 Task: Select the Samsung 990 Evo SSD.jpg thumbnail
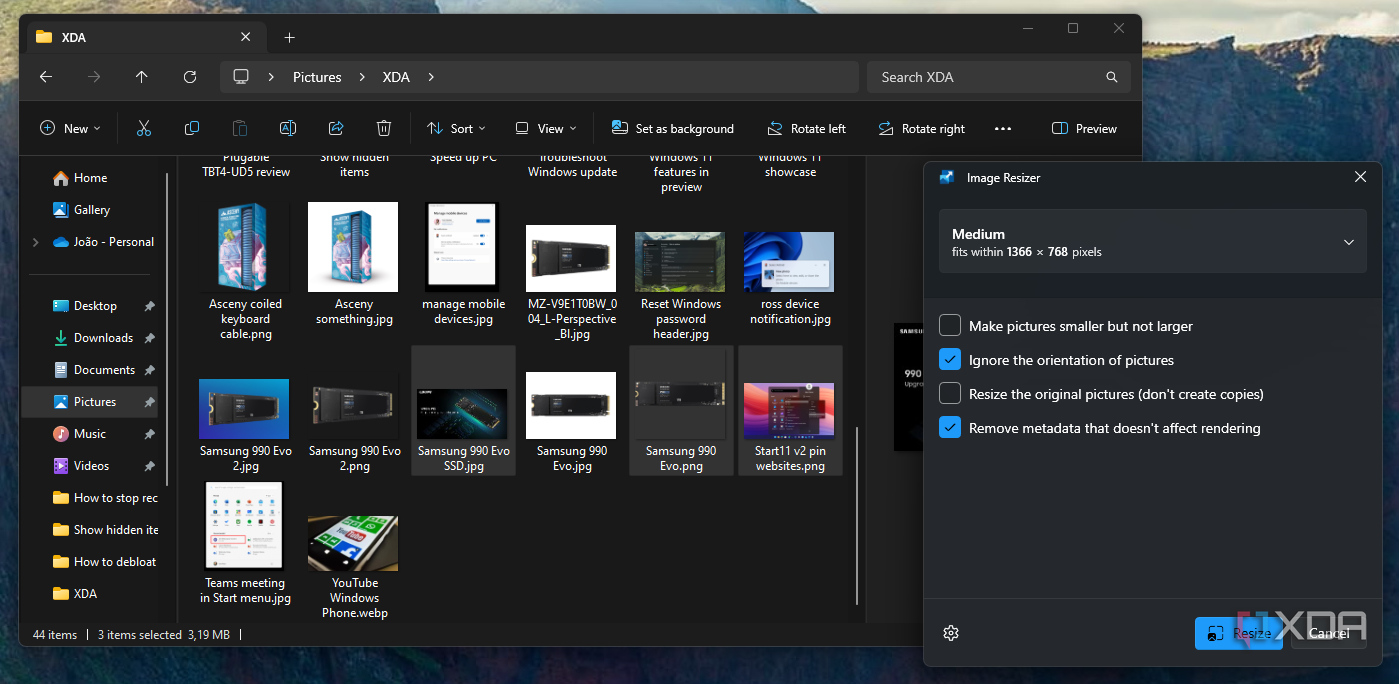click(464, 411)
